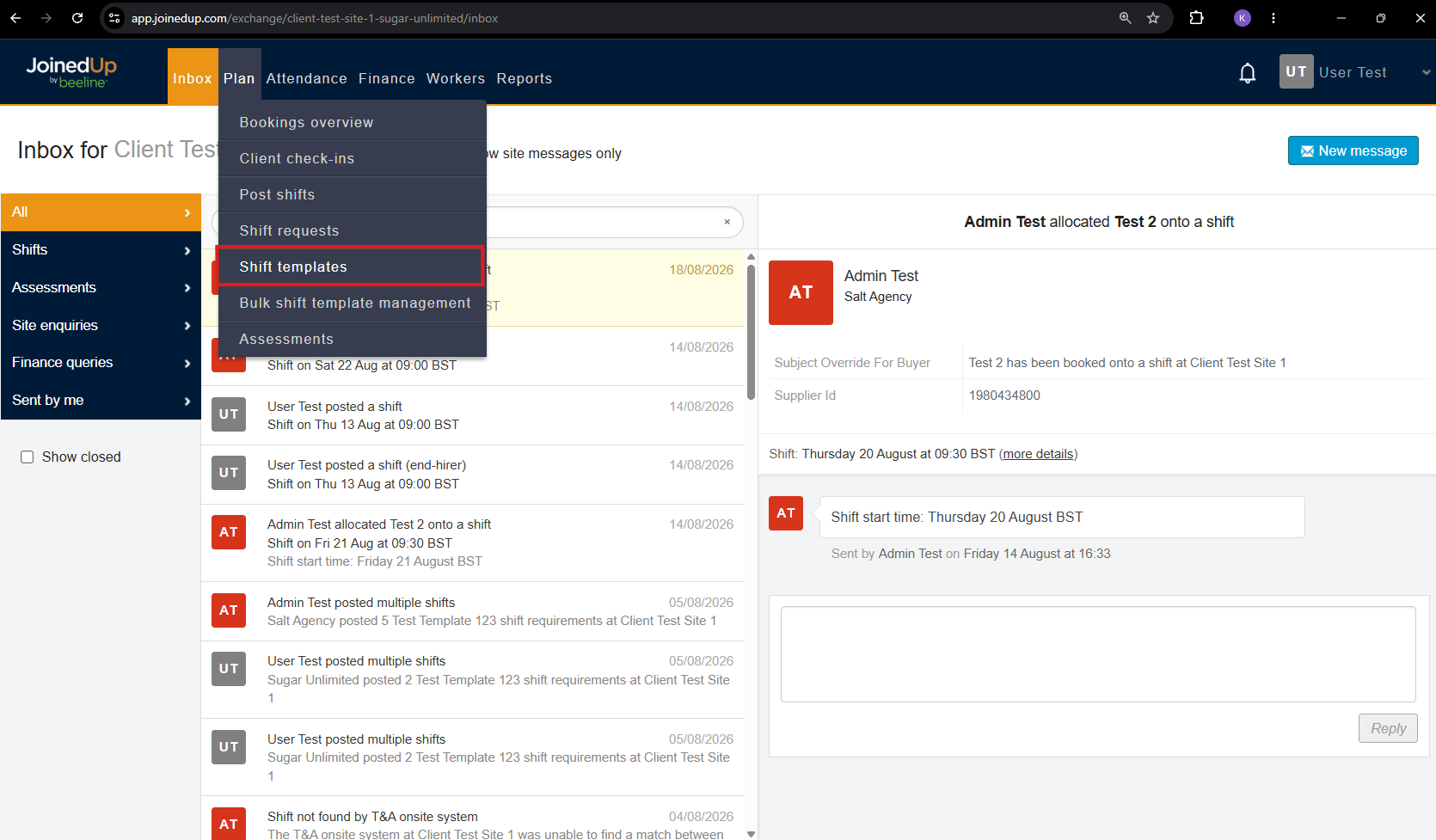The image size is (1436, 840).
Task: Expand the User Test account dropdown arrow
Action: point(1426,73)
